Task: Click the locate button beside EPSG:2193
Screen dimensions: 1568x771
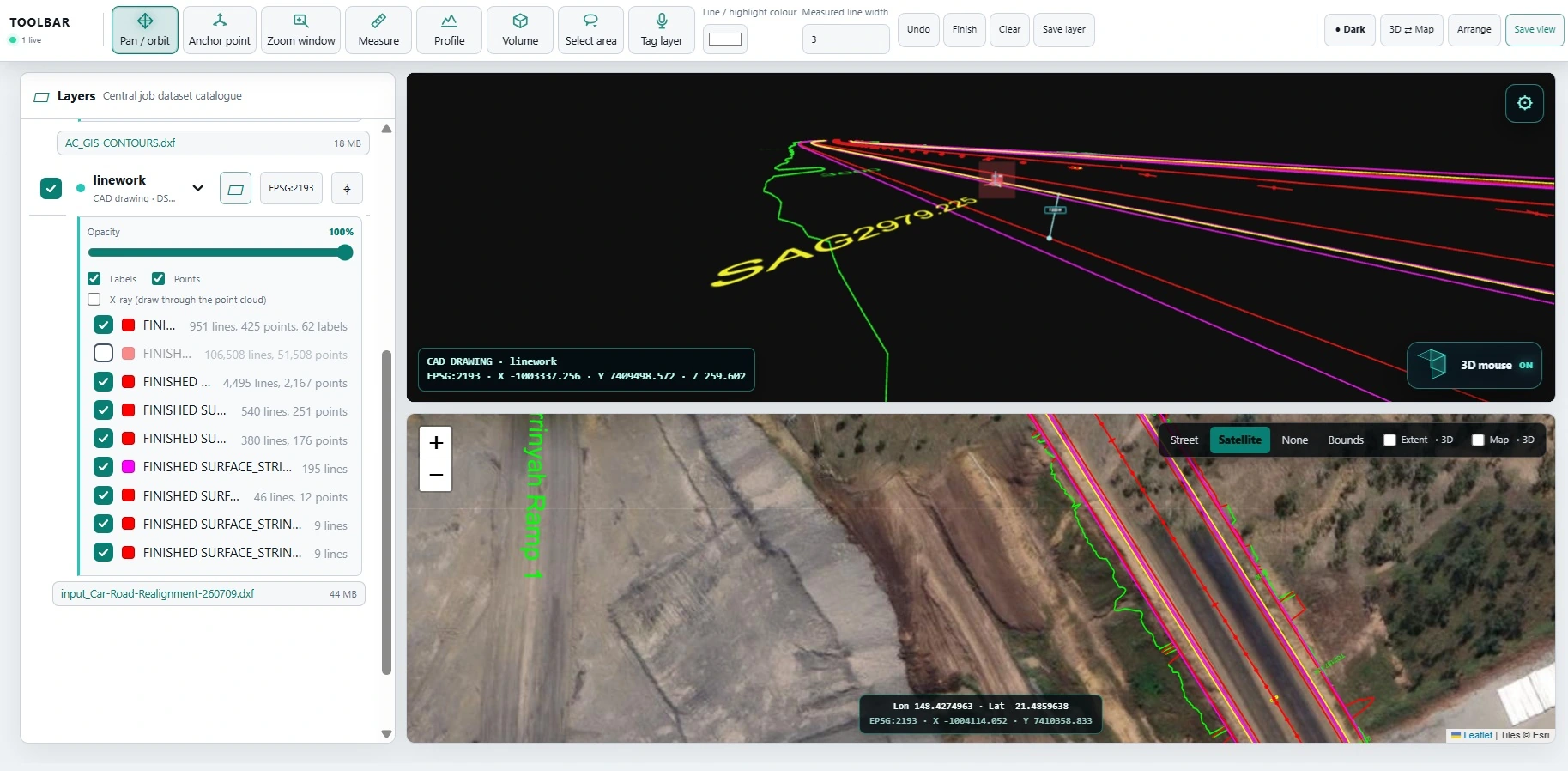Action: (347, 188)
